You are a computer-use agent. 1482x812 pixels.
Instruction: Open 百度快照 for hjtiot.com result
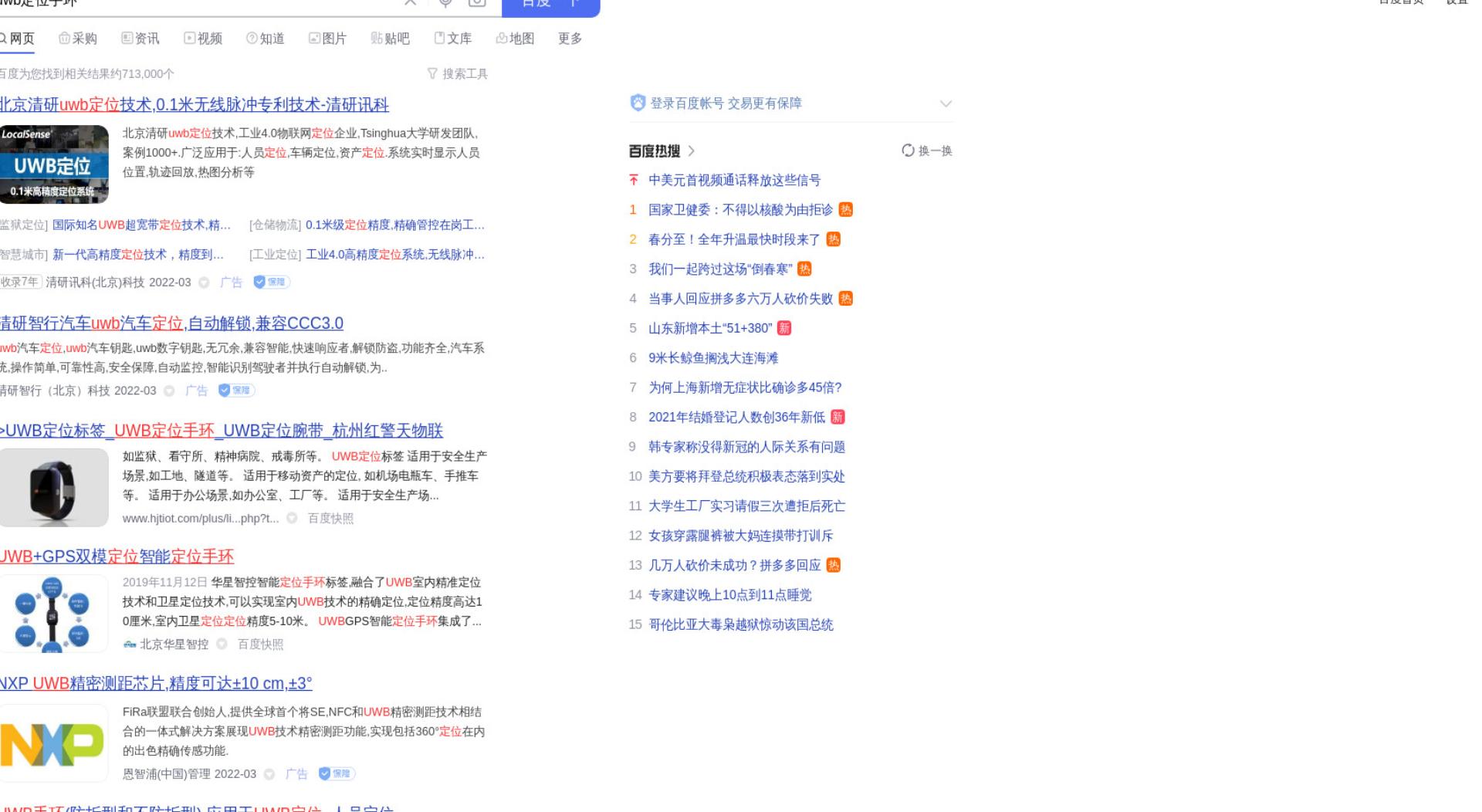pos(330,519)
